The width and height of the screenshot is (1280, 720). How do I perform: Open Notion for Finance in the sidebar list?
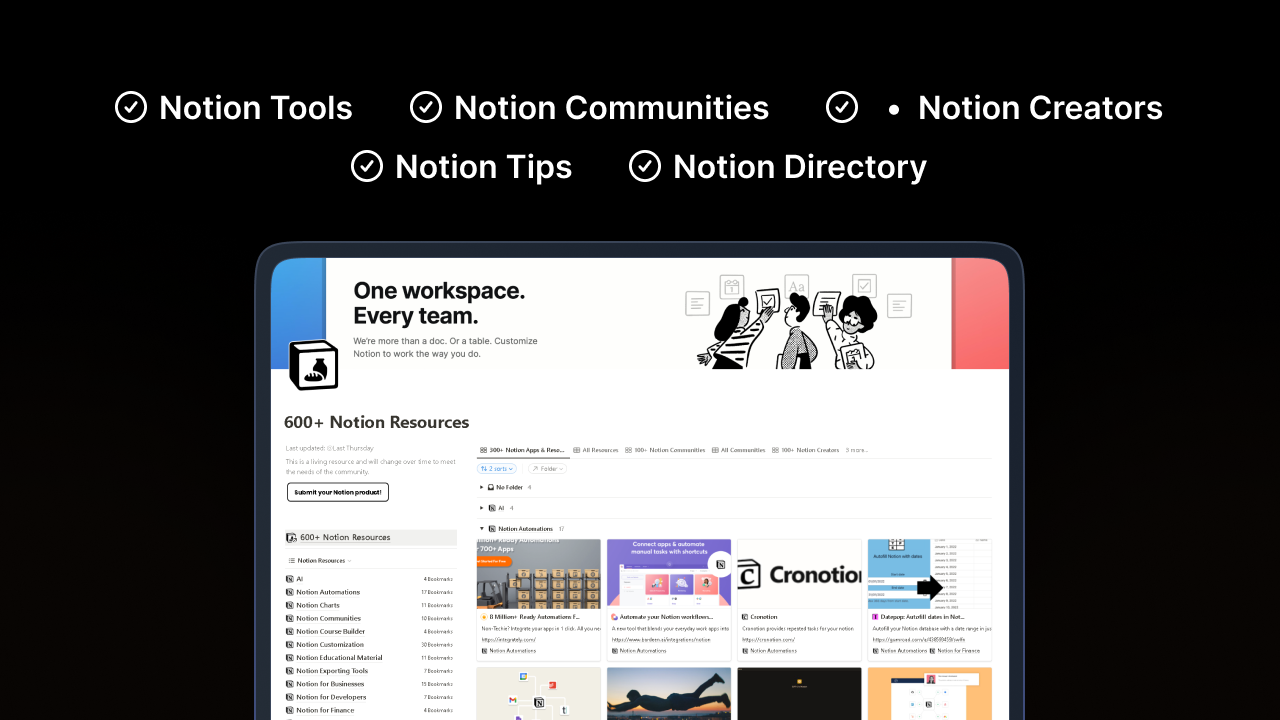[x=326, y=710]
